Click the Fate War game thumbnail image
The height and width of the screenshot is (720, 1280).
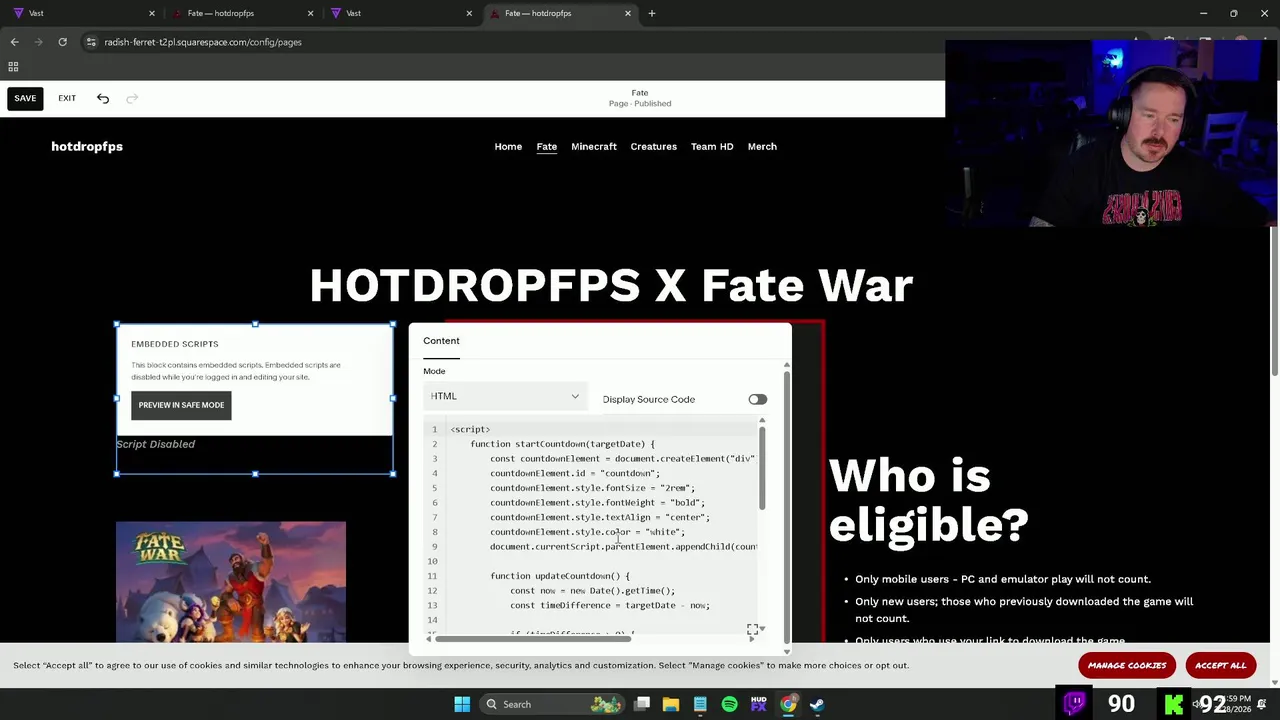231,582
